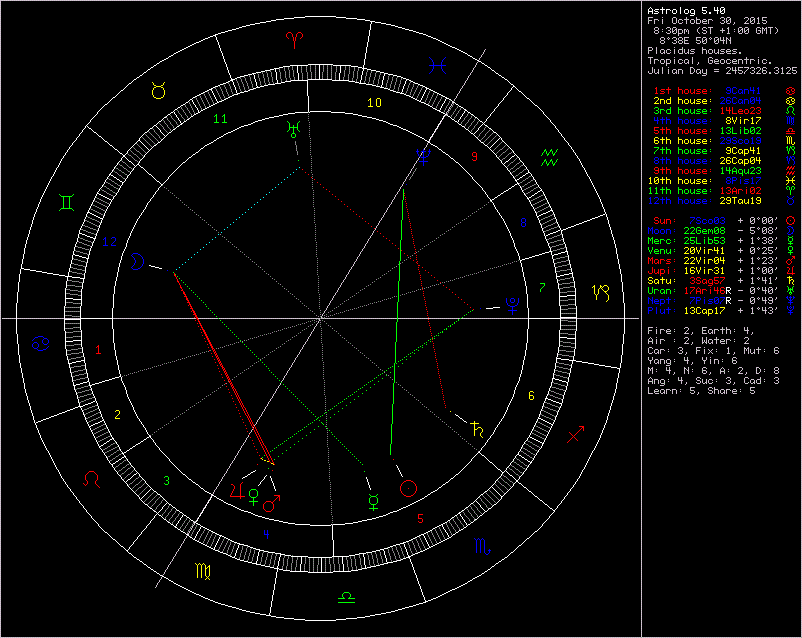Viewport: 802px width, 638px height.
Task: Click house number 12 in the wheel
Action: point(109,241)
